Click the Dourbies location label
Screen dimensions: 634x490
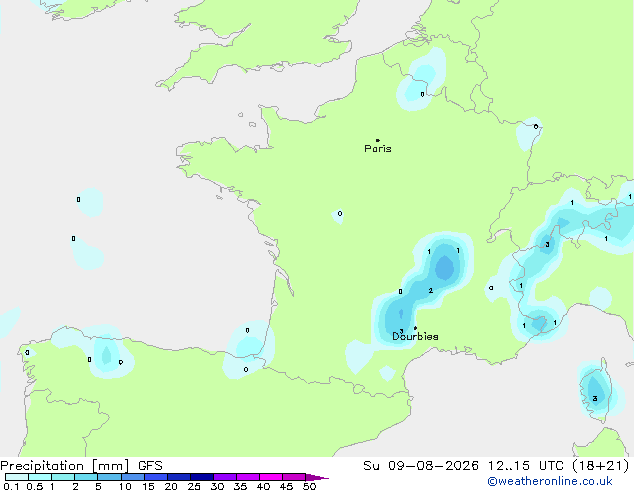click(415, 336)
